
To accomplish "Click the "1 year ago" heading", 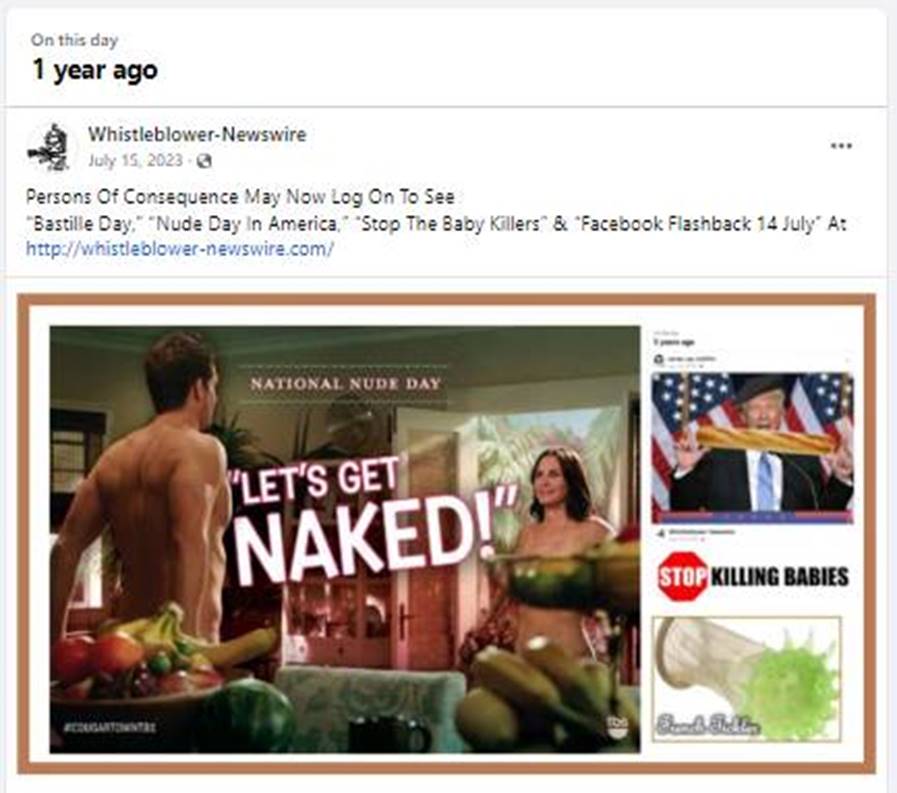I will pos(95,70).
